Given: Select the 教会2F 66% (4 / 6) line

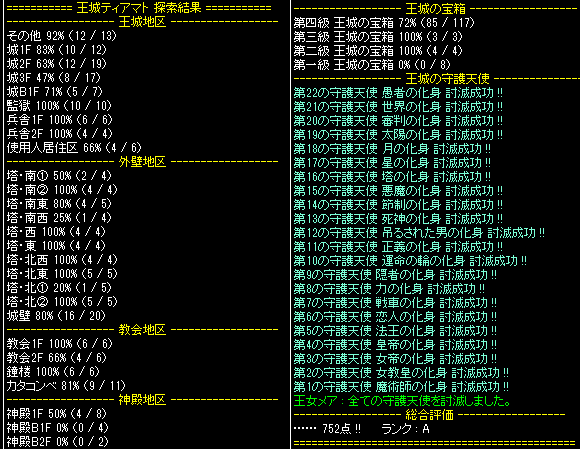Looking at the screenshot, I should click(57, 358).
